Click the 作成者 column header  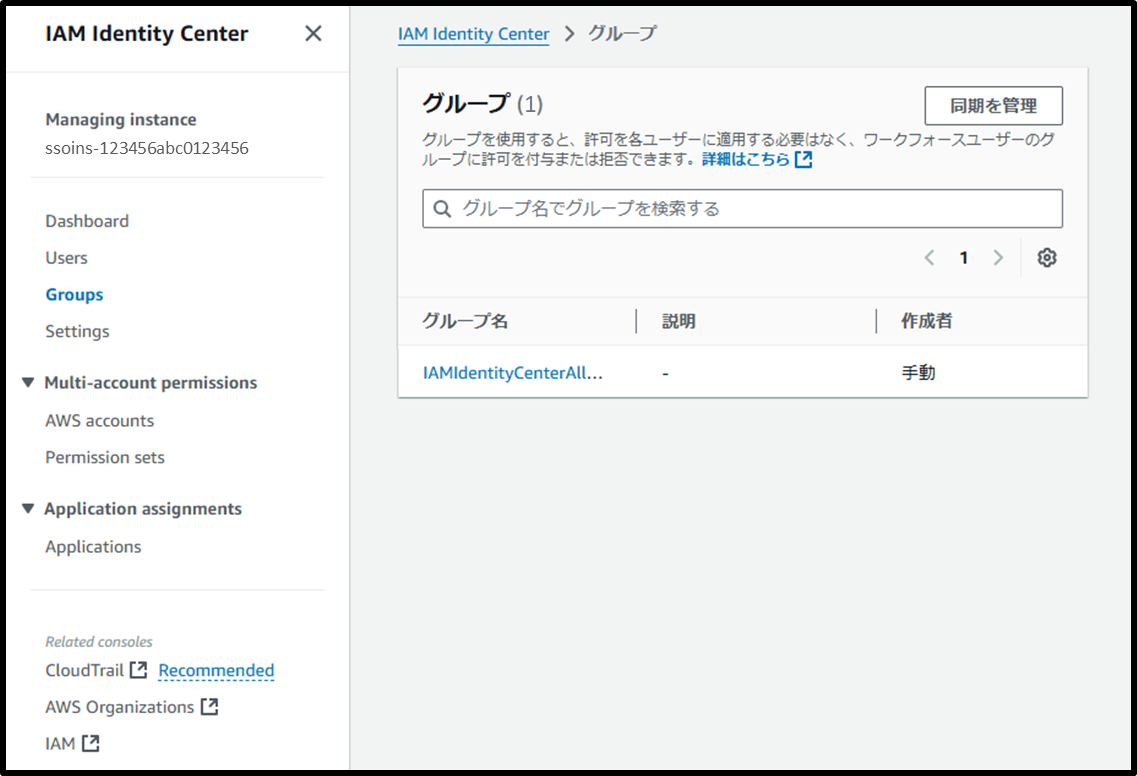pyautogui.click(x=927, y=321)
